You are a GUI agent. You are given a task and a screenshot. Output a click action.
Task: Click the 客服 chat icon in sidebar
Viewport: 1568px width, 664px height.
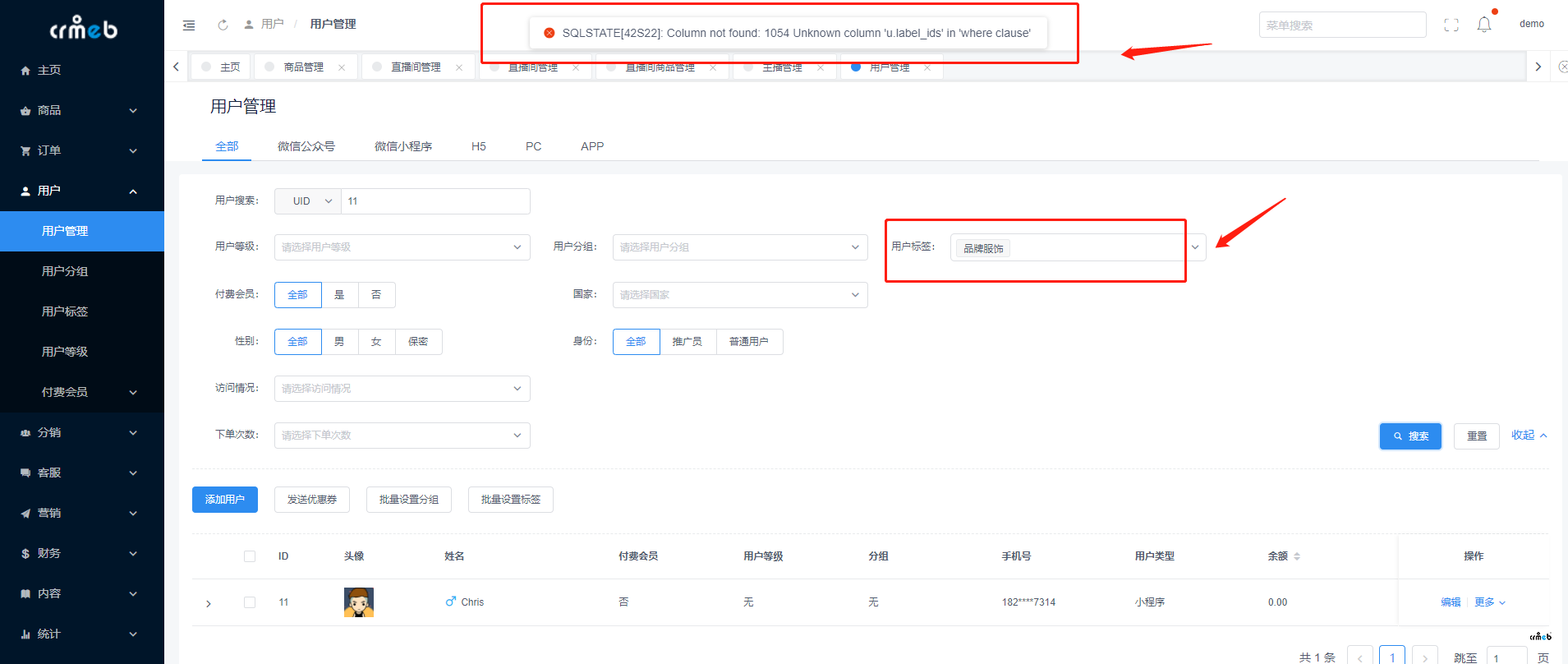click(25, 473)
